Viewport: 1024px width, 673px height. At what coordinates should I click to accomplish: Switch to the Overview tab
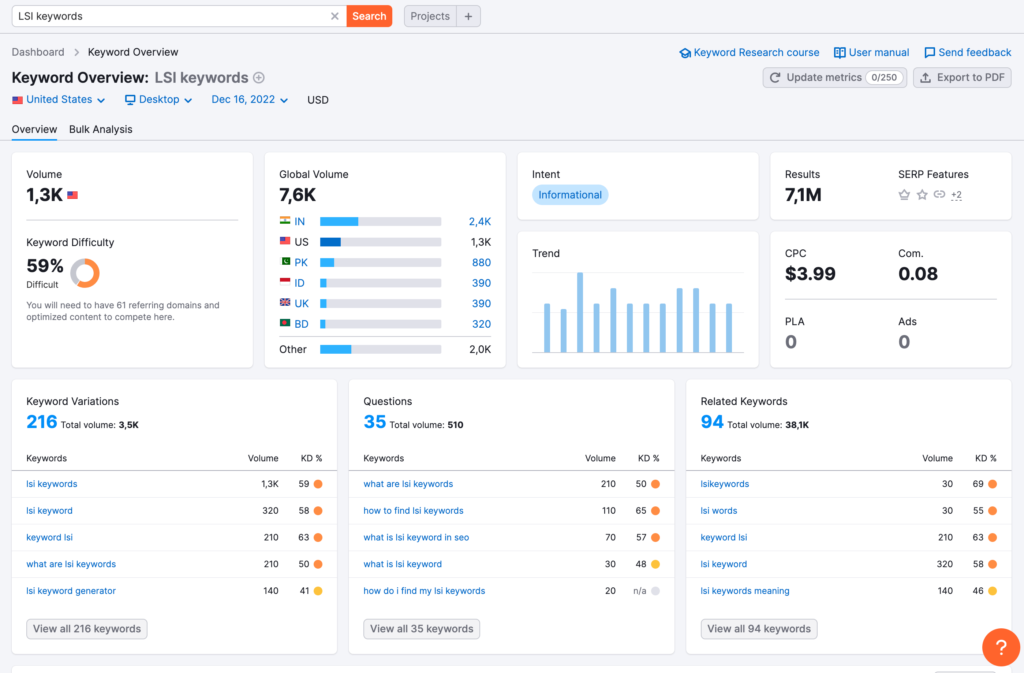click(x=34, y=129)
